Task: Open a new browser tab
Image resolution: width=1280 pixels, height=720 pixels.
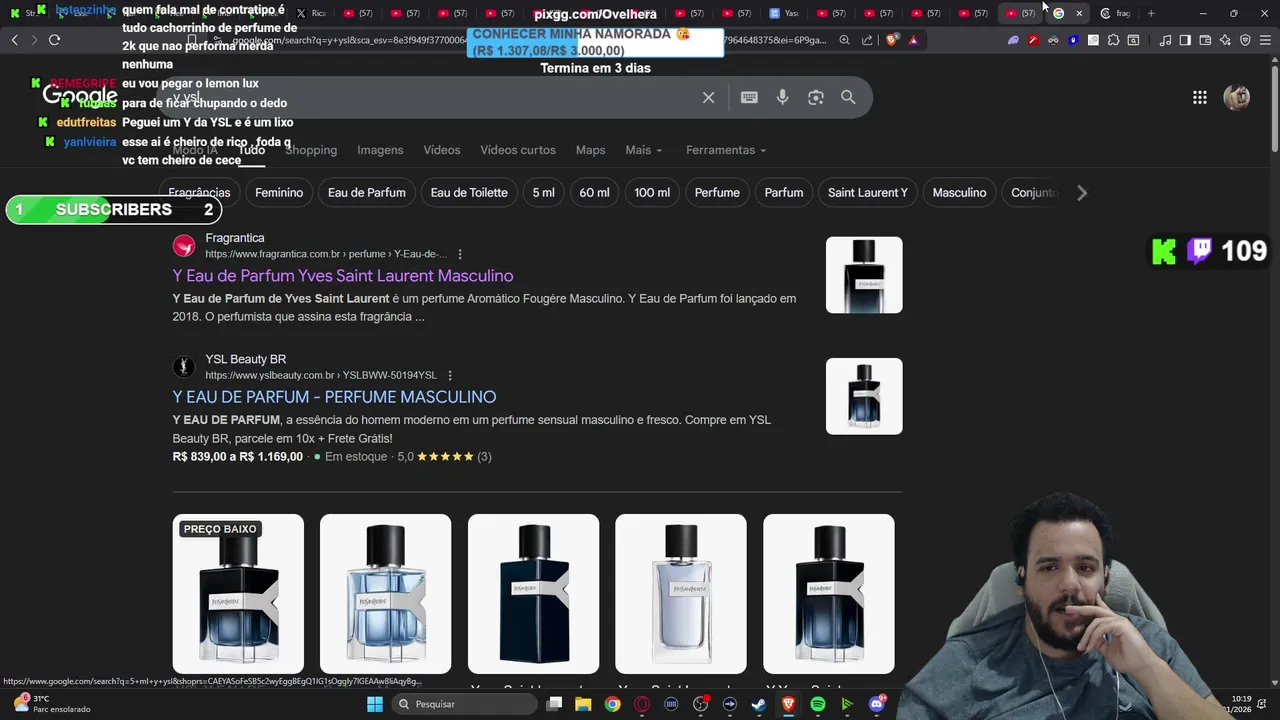Action: pos(1151,13)
